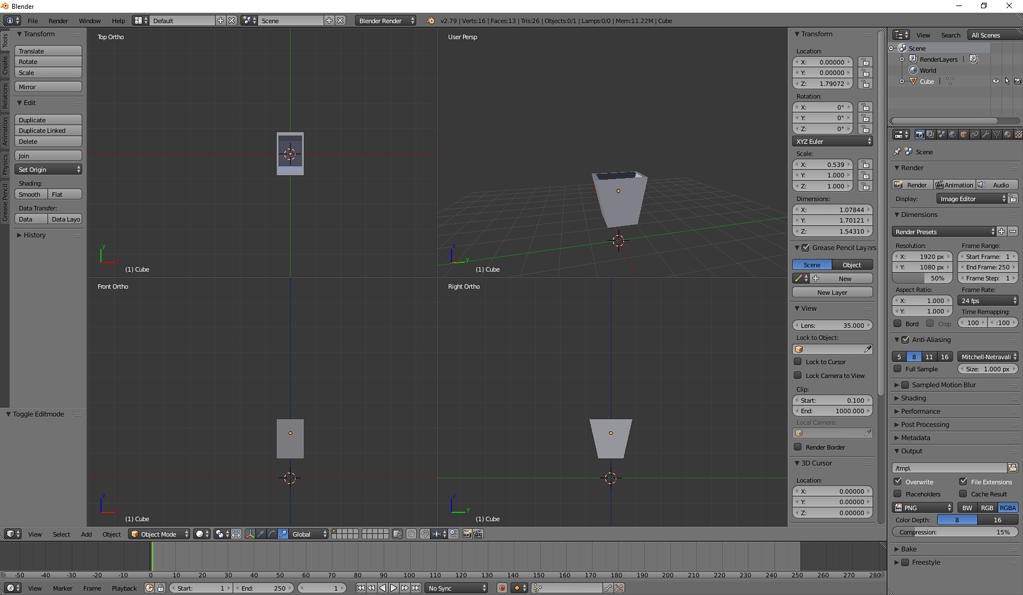Click the scale manipulator icon in 3D header
Viewport: 1023px width, 595px height.
pyautogui.click(x=283, y=533)
